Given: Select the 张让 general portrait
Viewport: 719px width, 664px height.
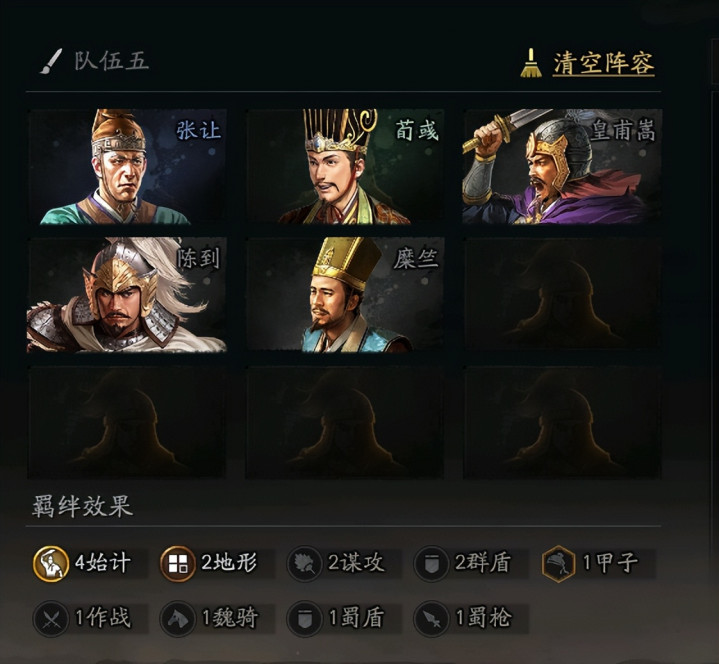Looking at the screenshot, I should tap(127, 166).
